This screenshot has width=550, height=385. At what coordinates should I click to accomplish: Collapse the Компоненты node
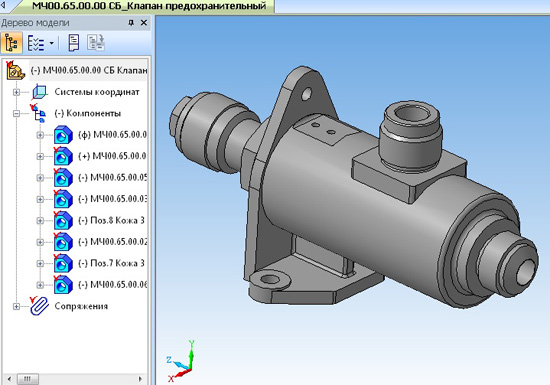pos(16,114)
